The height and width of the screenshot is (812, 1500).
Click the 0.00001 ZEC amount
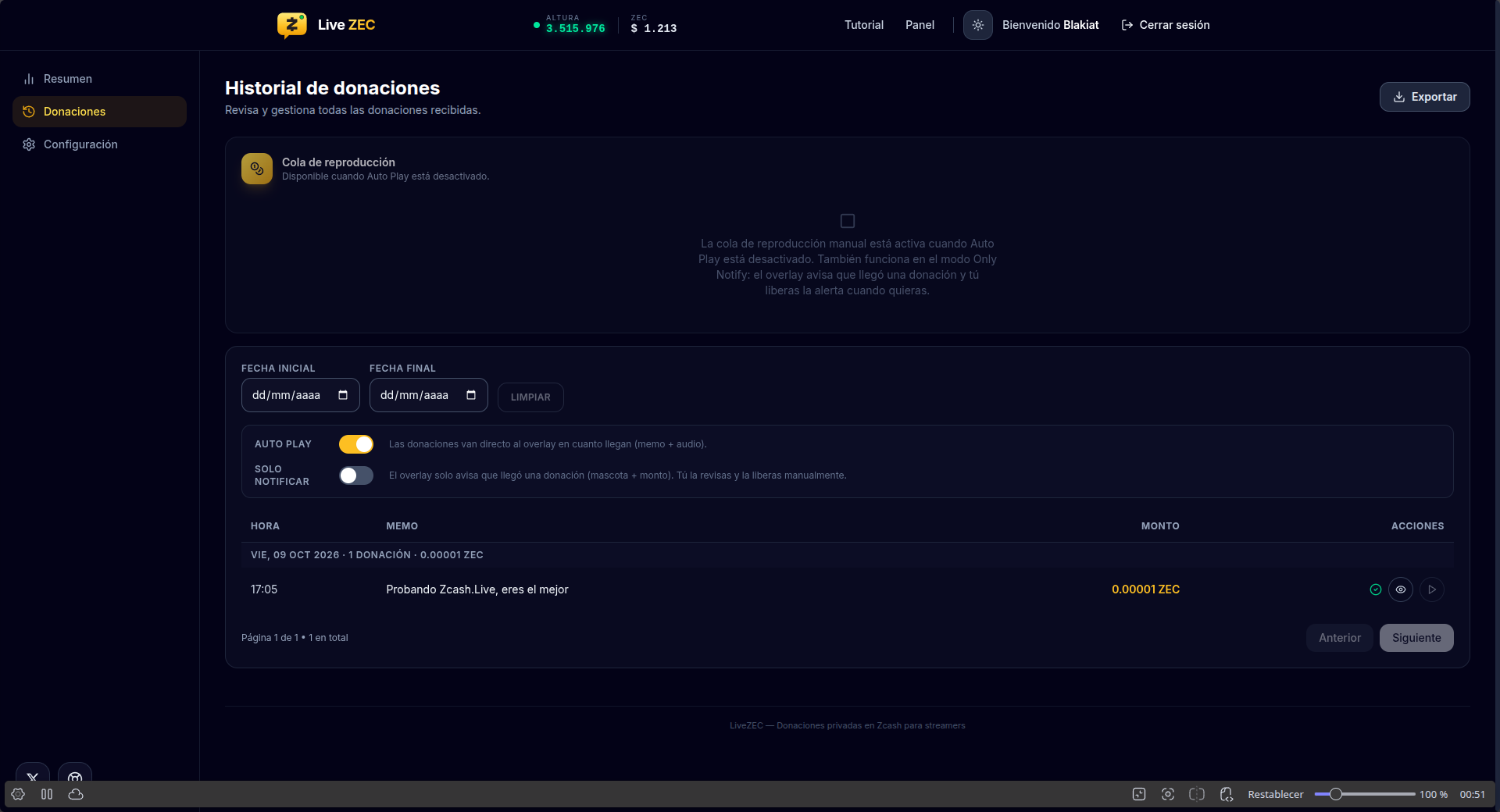pos(1145,589)
